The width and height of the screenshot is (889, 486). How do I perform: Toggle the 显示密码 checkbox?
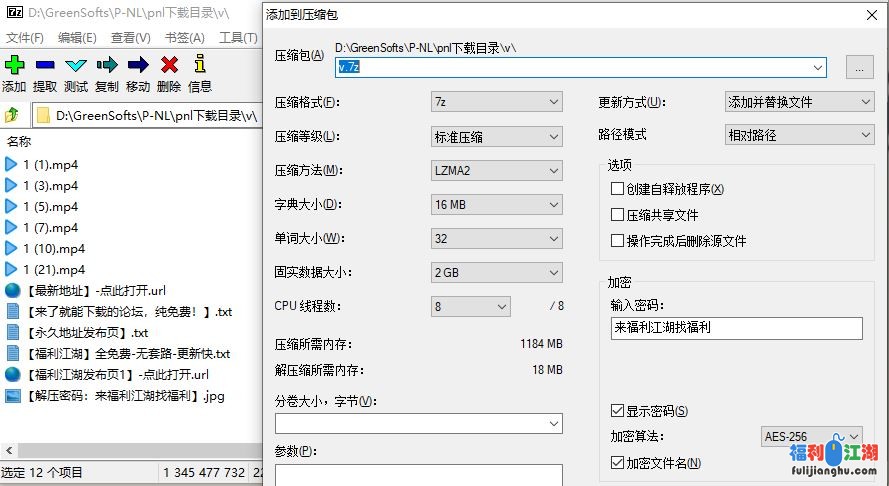(x=617, y=411)
